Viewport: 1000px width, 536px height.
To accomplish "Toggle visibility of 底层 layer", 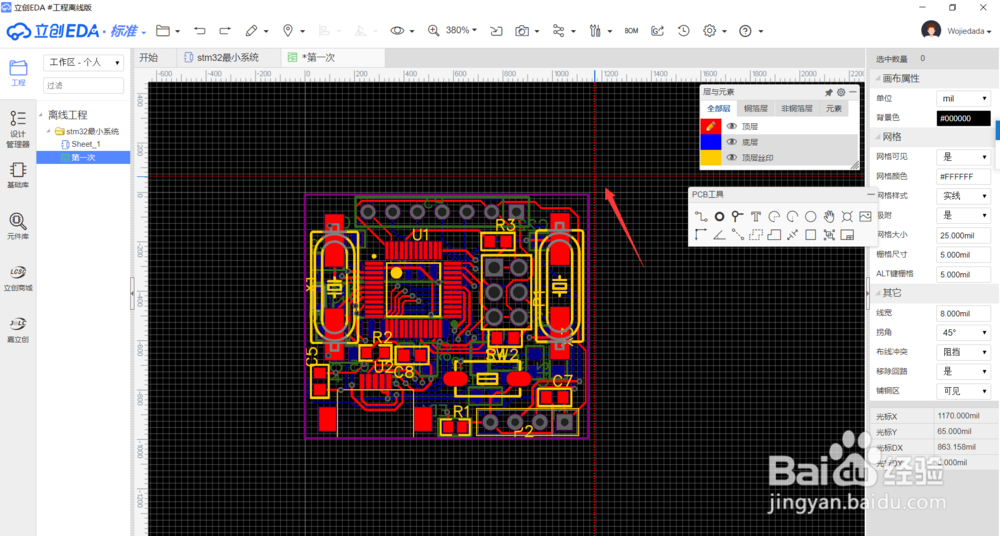I will (732, 142).
